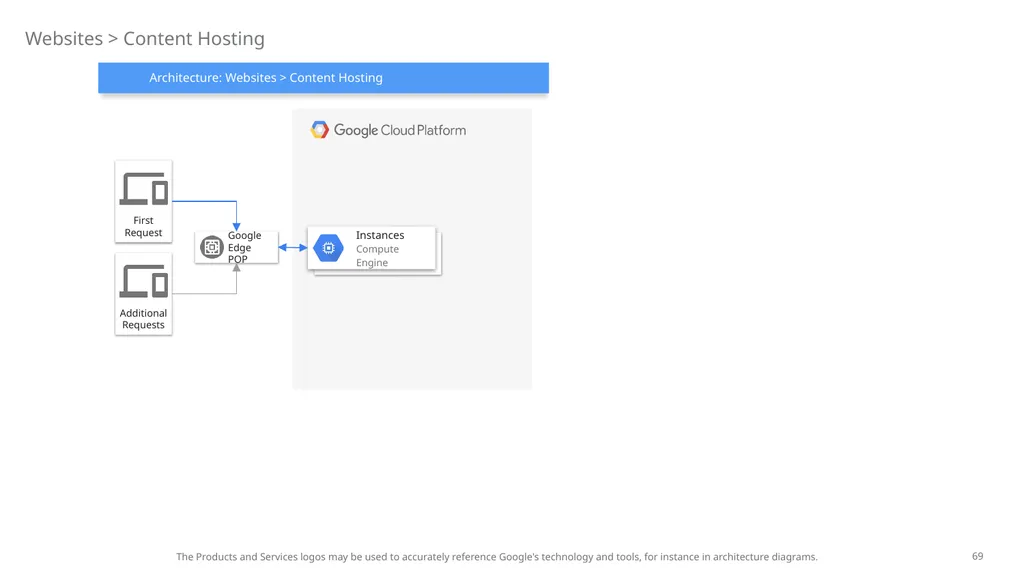
Task: Click the gray arrowhead below Edge POP
Action: [x=236, y=268]
